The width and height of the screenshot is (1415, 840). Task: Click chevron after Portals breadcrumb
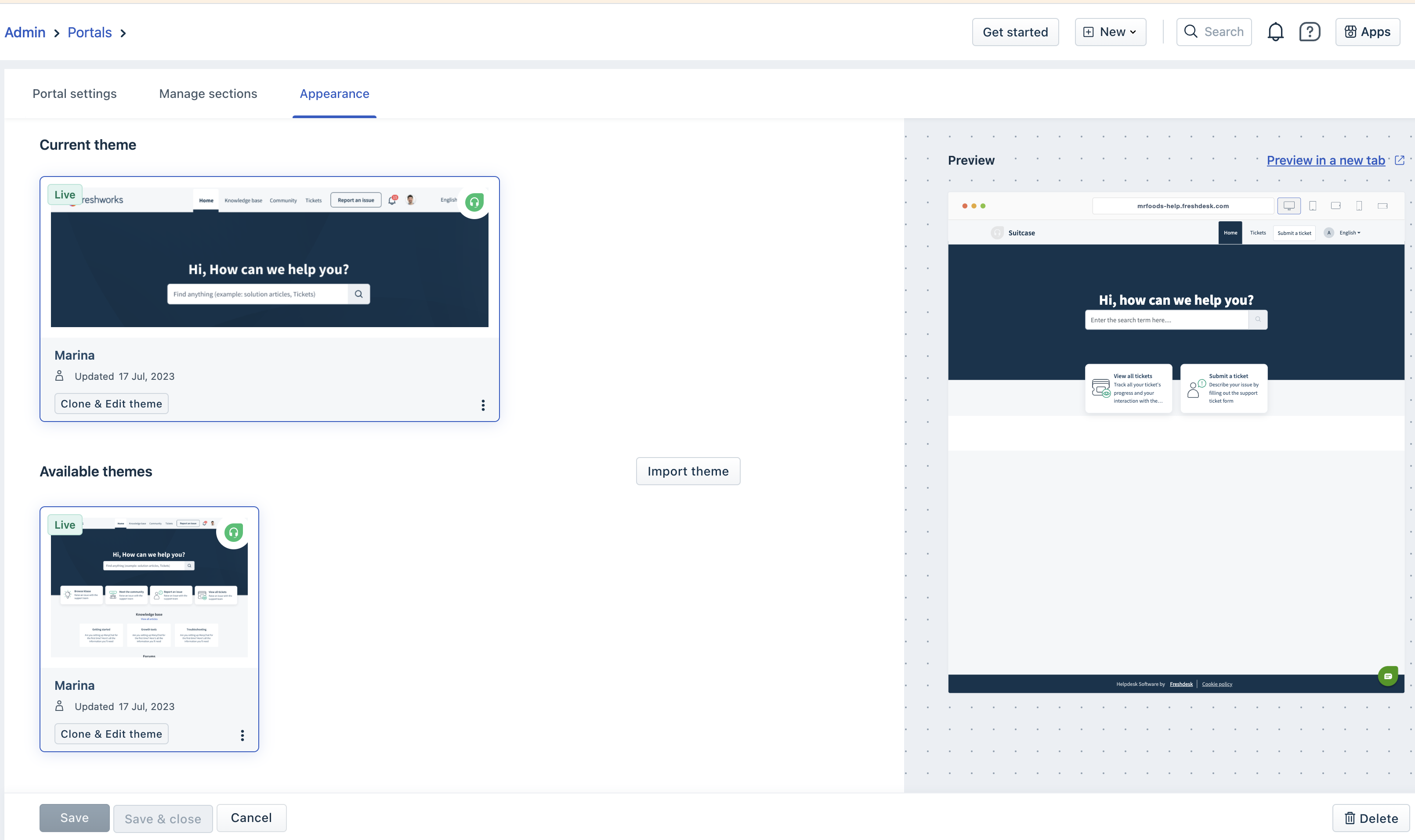click(123, 33)
